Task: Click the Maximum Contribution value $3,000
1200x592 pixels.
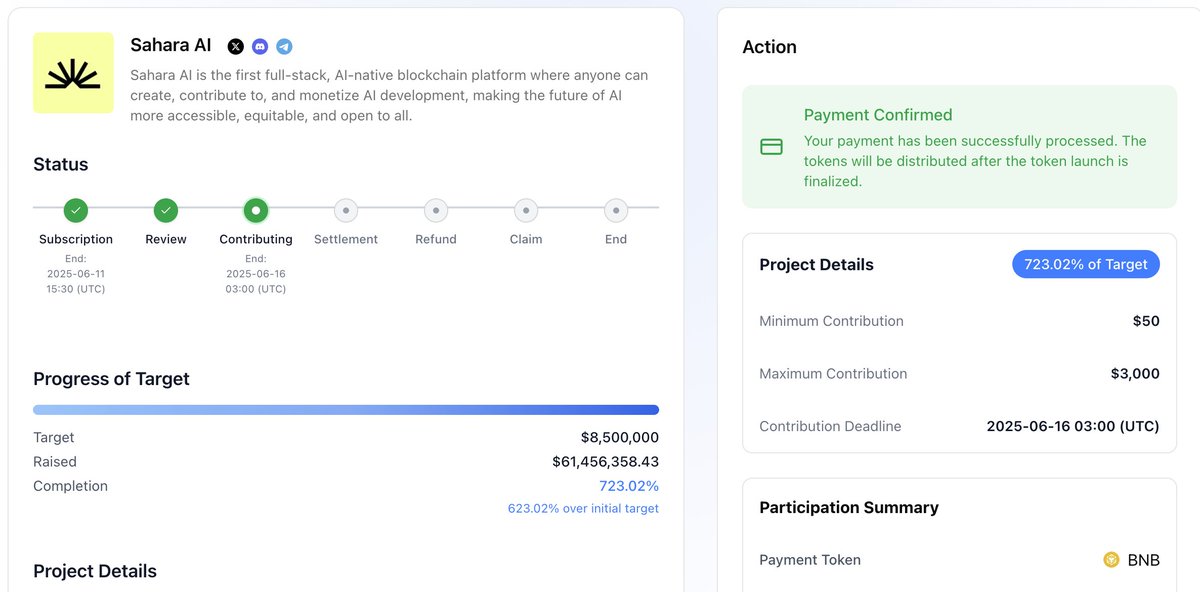Action: [x=1135, y=374]
